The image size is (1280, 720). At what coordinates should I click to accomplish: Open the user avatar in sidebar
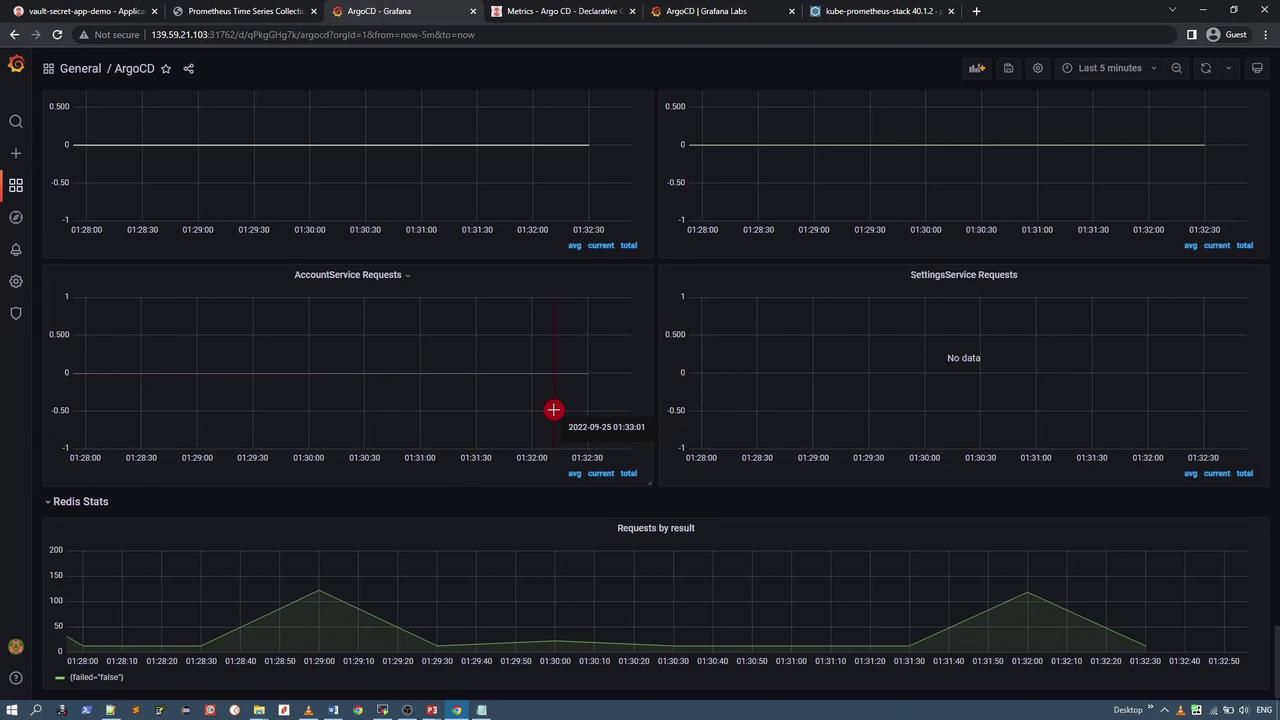tap(16, 647)
